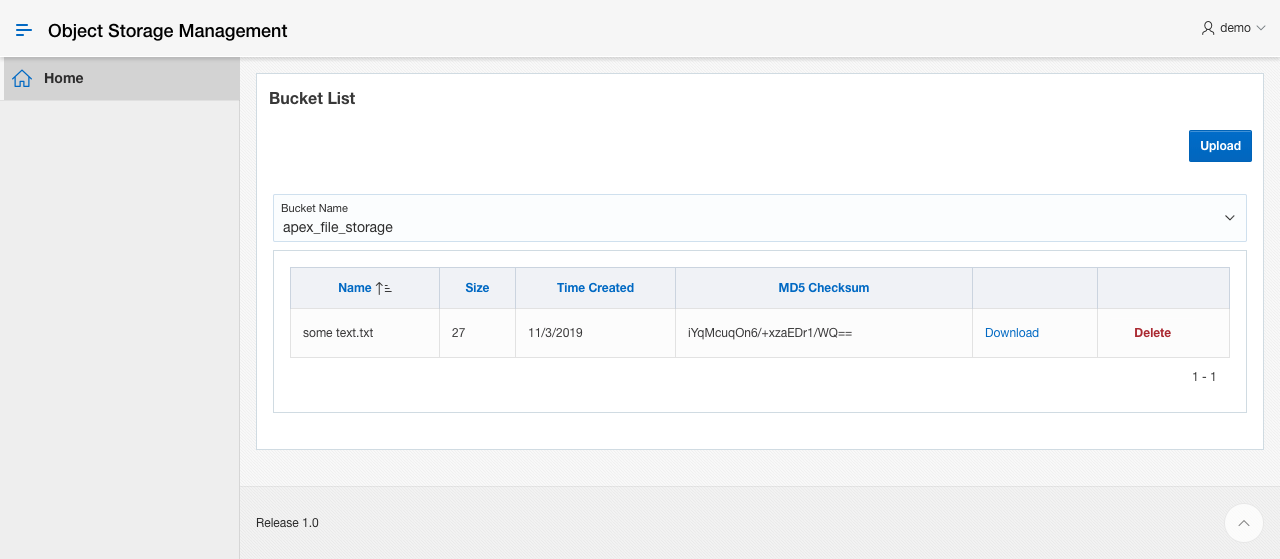Click the Object Storage Management title
The height and width of the screenshot is (559, 1280).
click(x=167, y=31)
